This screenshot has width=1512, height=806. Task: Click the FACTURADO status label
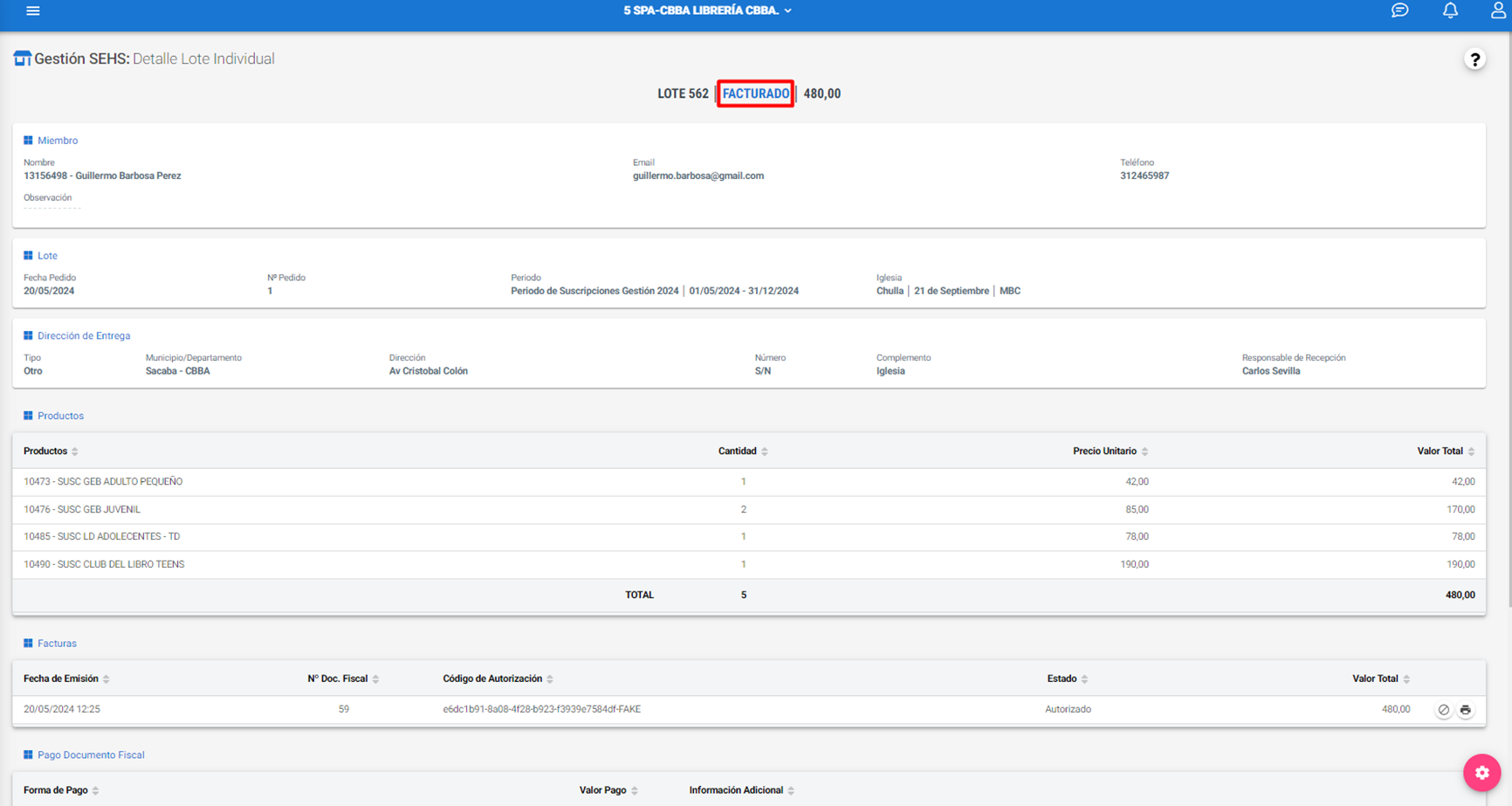756,93
